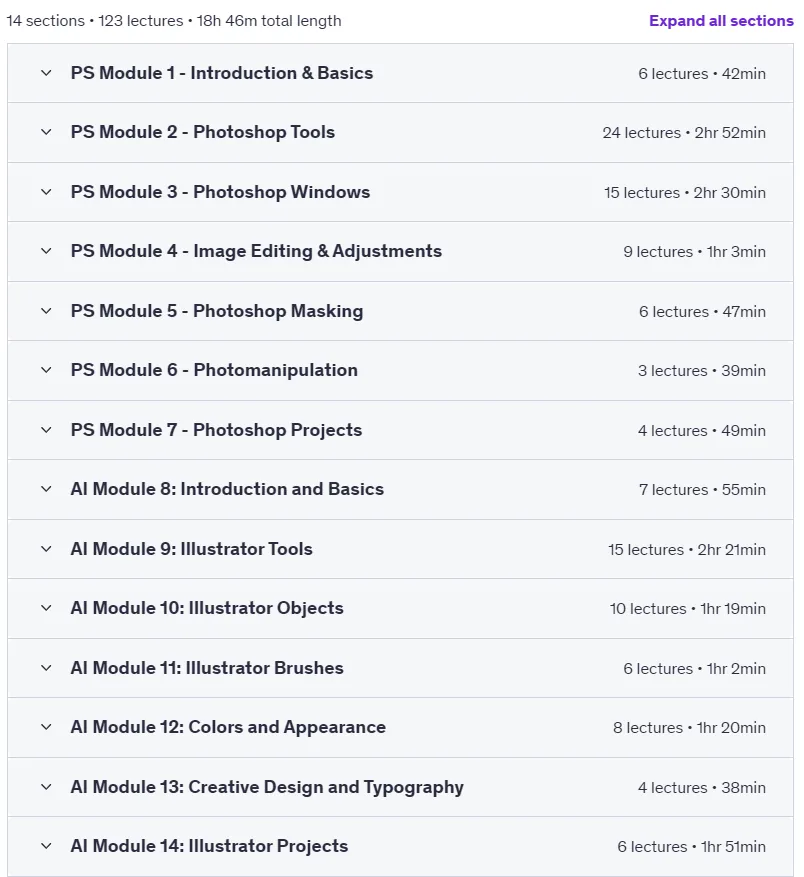Image resolution: width=804 pixels, height=877 pixels.
Task: Select AI Module 9: Illustrator Tools title
Action: tap(191, 549)
